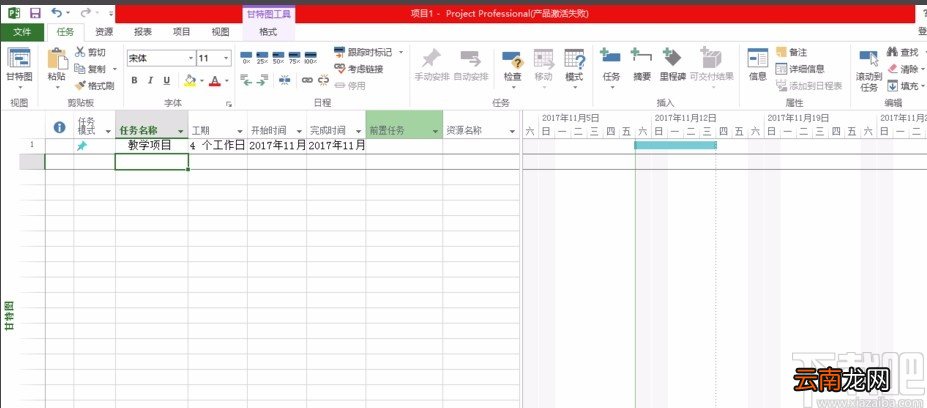Click the empty task name cell in row 2

[x=151, y=161]
